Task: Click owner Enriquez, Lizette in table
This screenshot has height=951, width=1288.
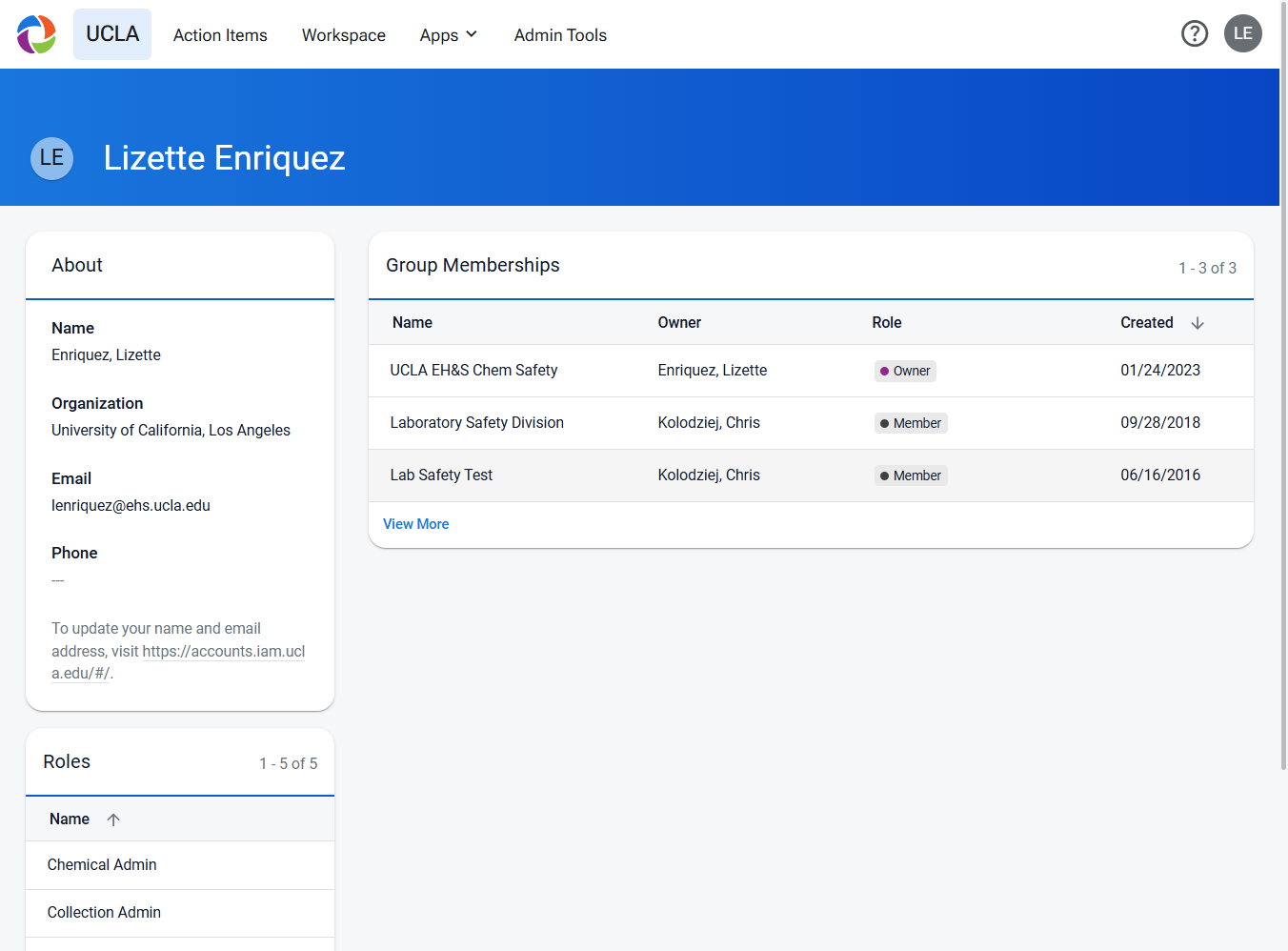Action: (713, 371)
